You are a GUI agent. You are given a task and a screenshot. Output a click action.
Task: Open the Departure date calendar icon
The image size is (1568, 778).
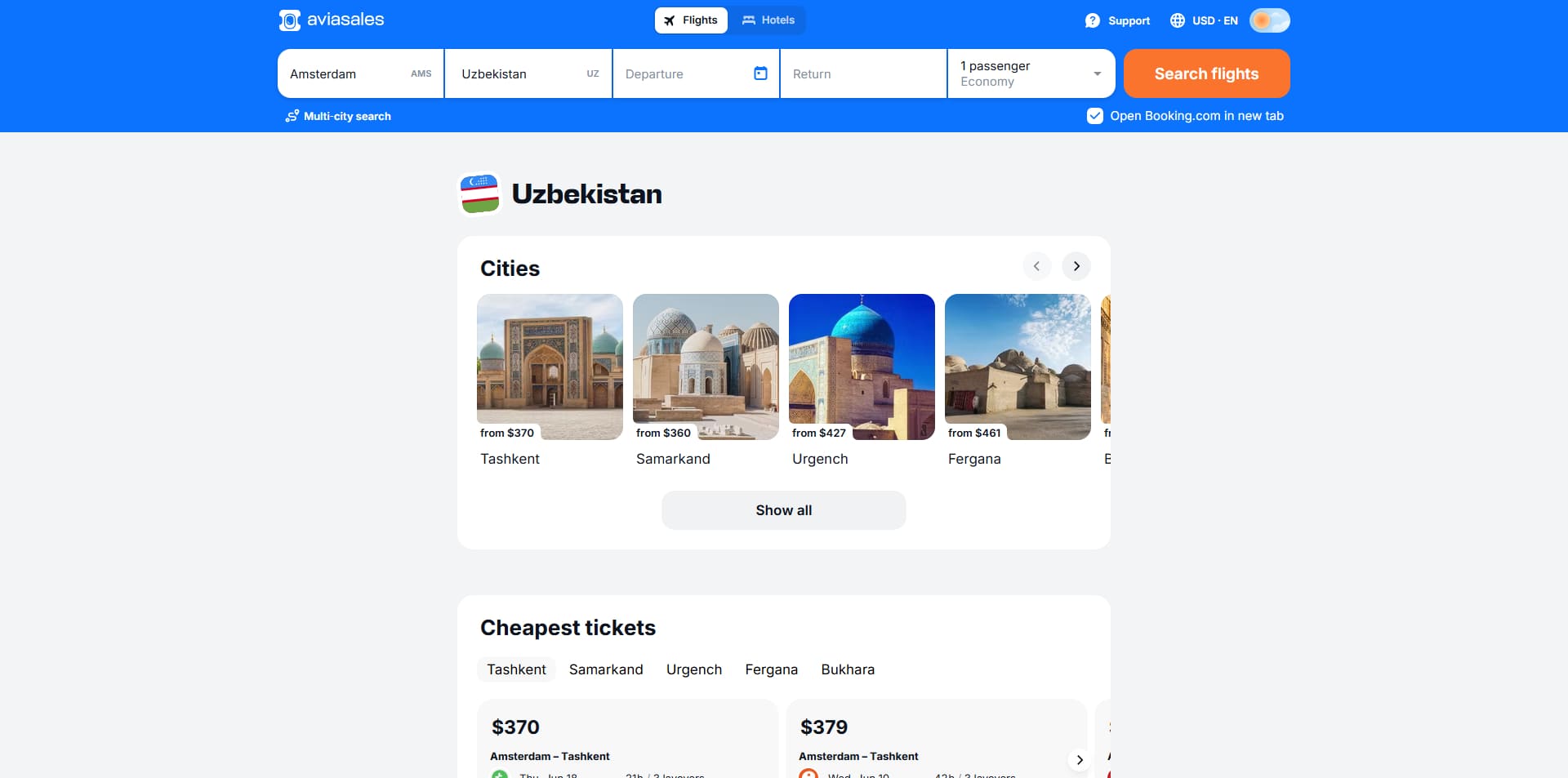click(760, 73)
